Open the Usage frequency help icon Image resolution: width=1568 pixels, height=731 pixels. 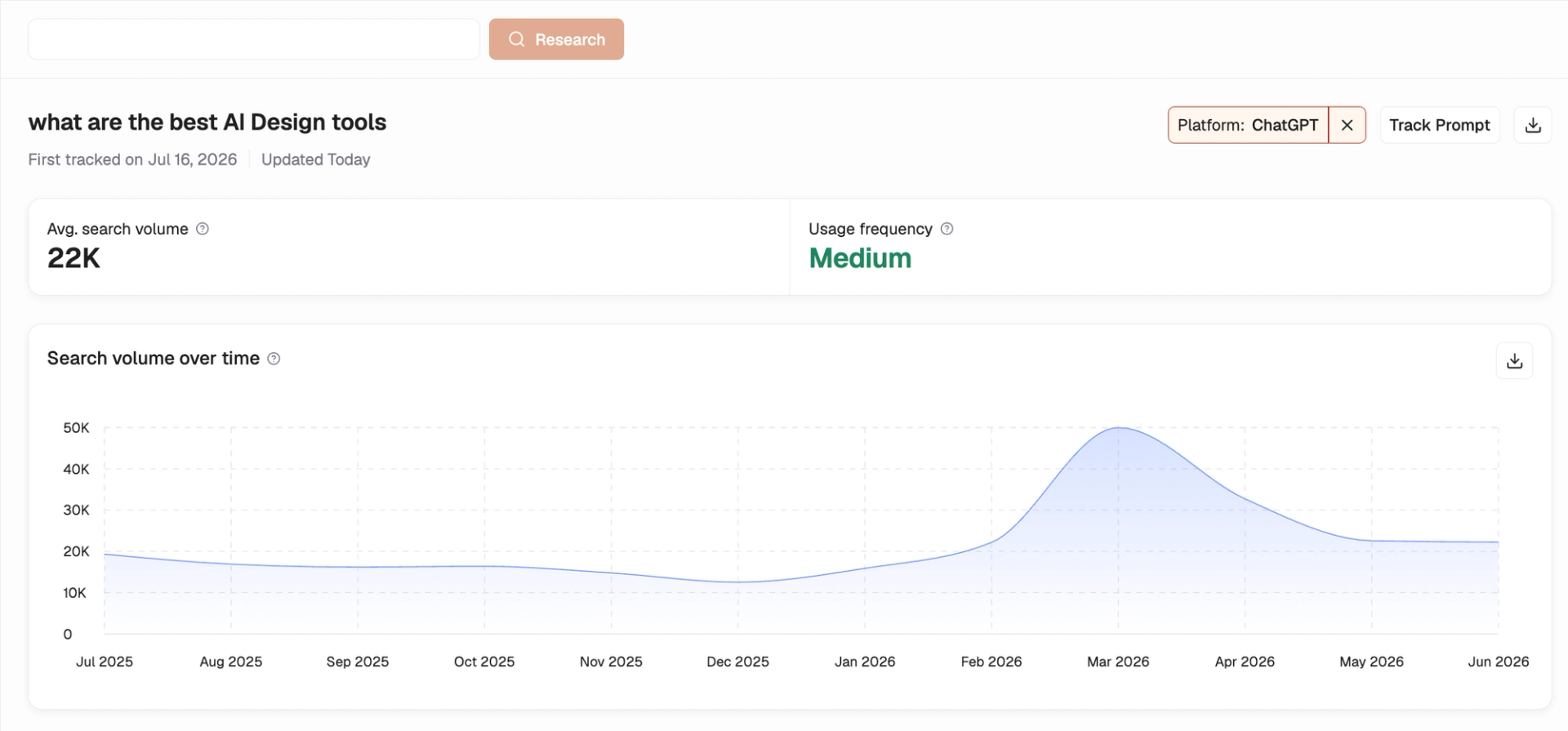pos(947,229)
